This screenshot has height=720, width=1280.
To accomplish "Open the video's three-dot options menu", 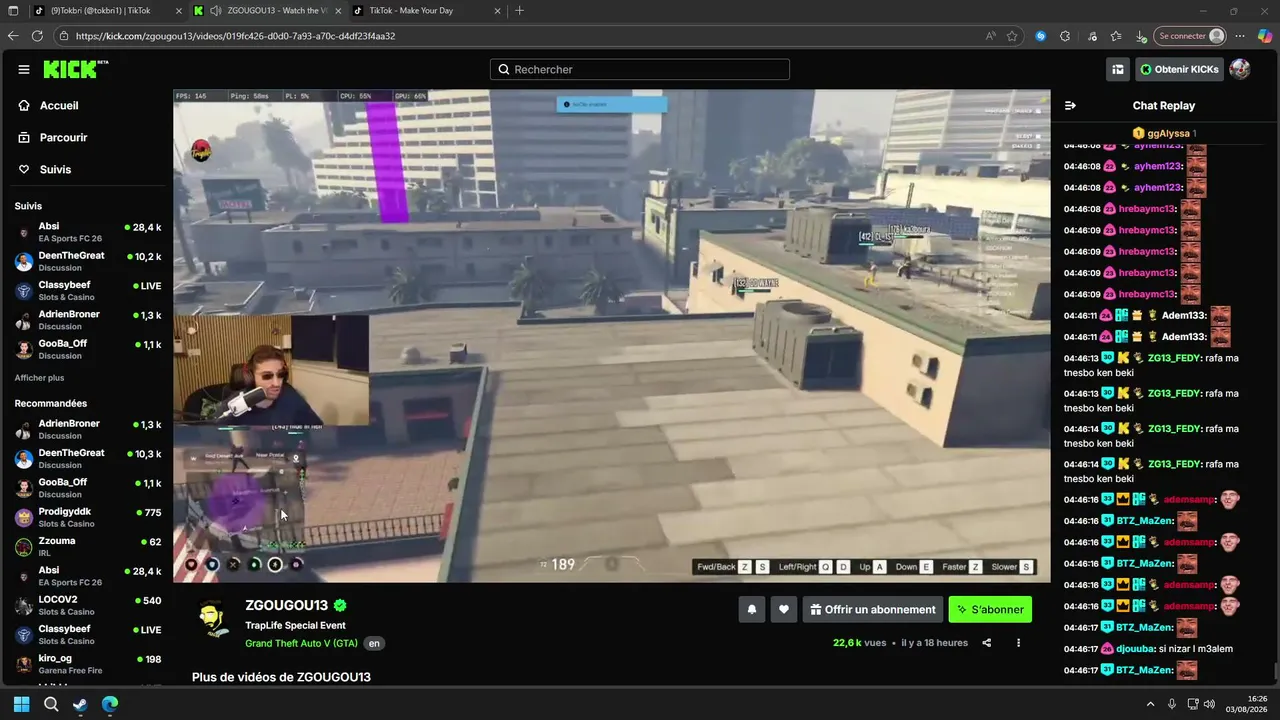I will coord(1019,643).
